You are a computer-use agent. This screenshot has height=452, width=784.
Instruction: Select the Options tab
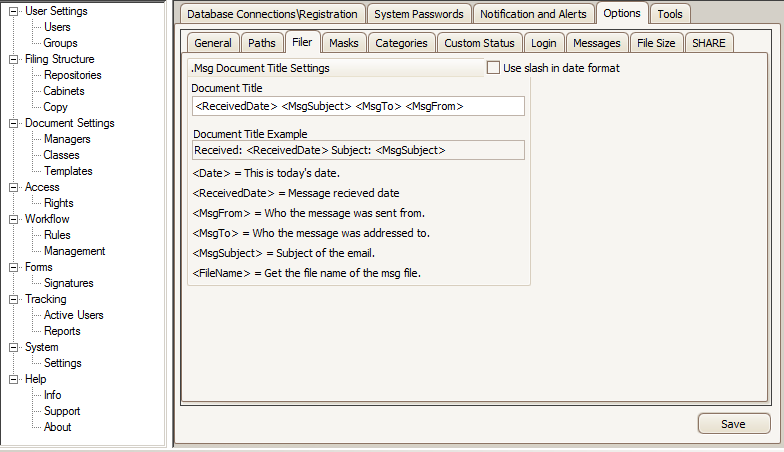coord(622,13)
